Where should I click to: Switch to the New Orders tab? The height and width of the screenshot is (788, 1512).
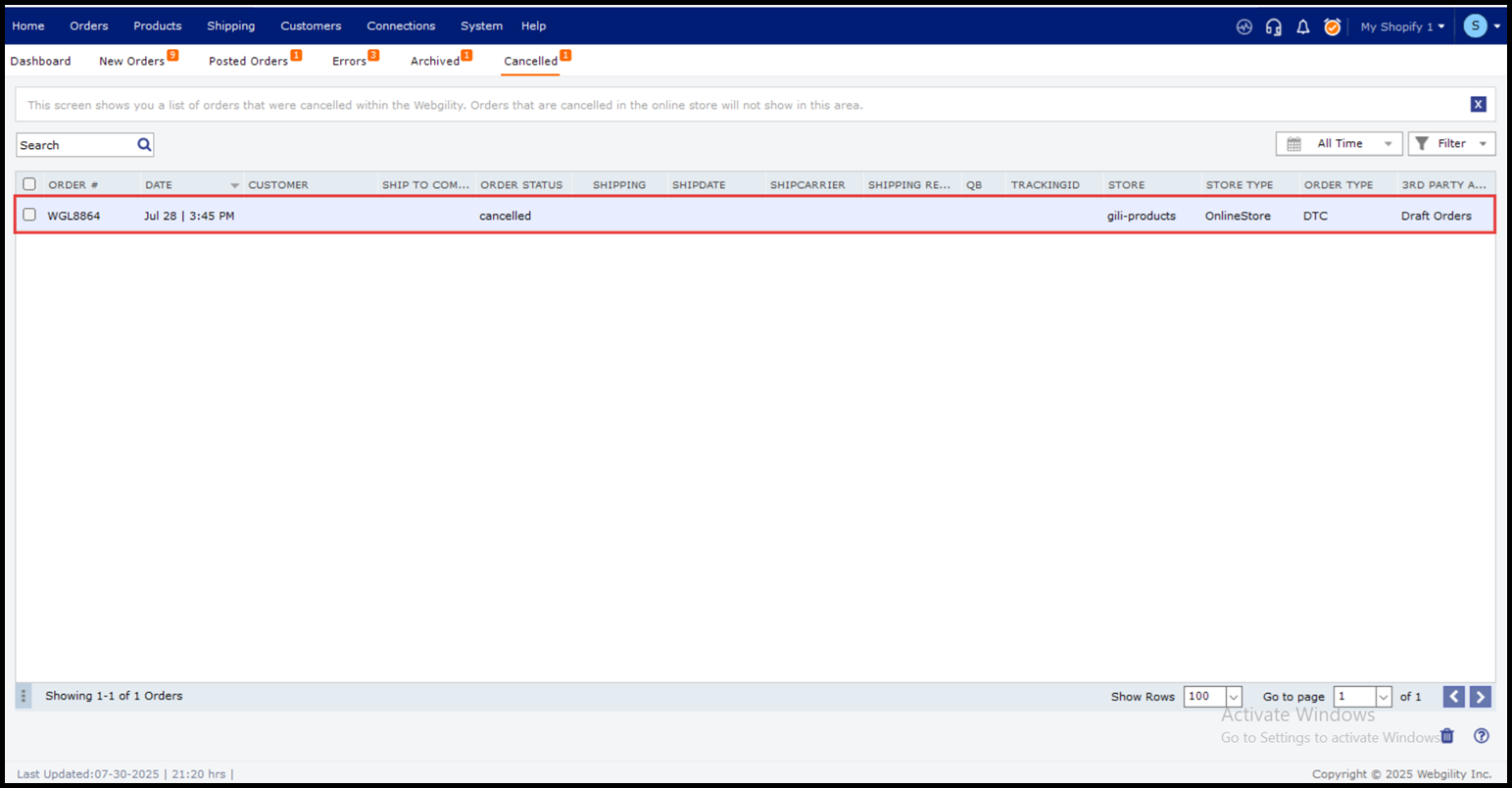(132, 61)
